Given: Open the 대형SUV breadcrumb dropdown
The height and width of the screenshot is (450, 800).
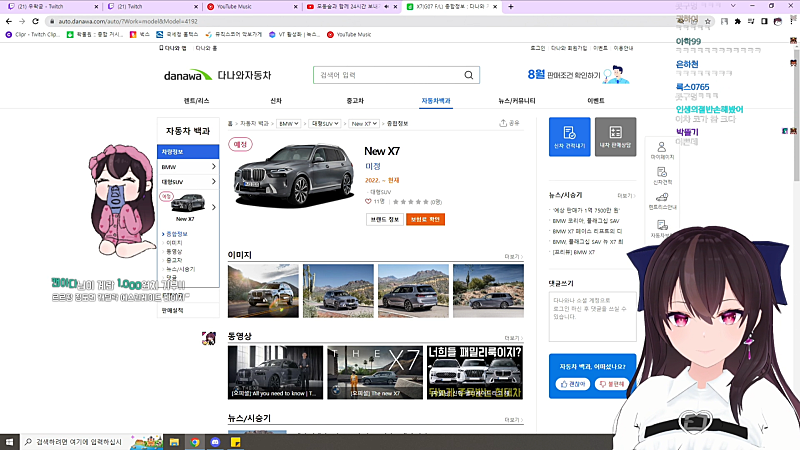Looking at the screenshot, I should 324,123.
